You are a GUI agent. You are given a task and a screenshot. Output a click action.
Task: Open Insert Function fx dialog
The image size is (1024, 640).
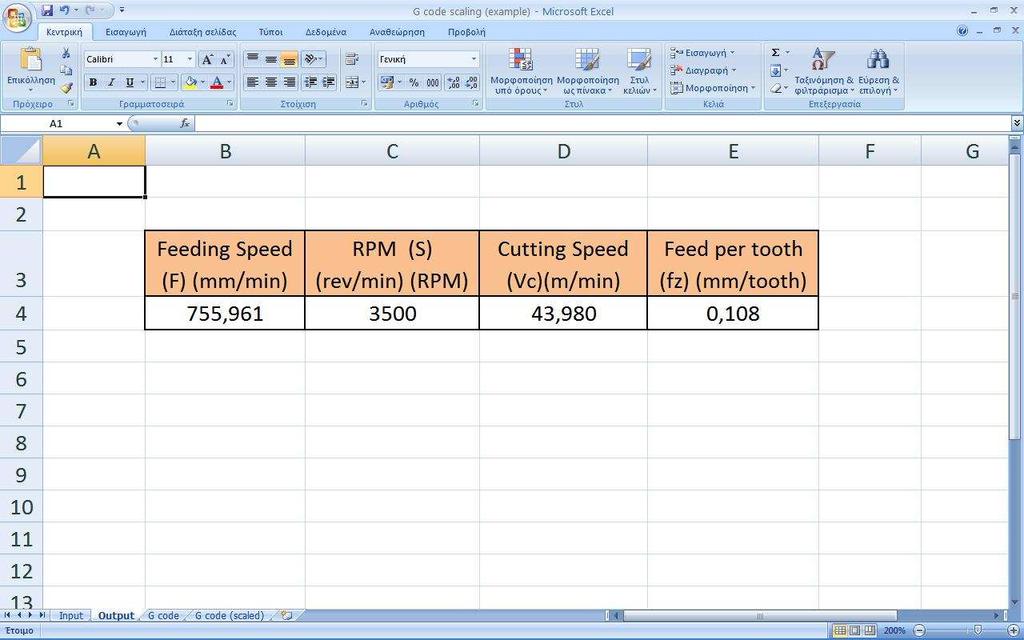pos(185,123)
